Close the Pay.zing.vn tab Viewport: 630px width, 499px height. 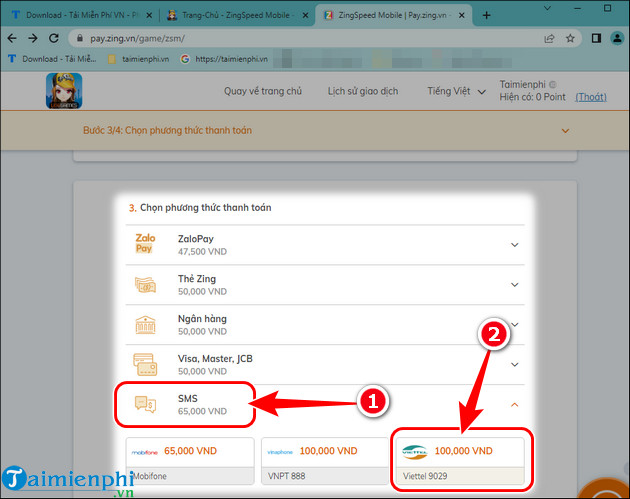pyautogui.click(x=462, y=15)
